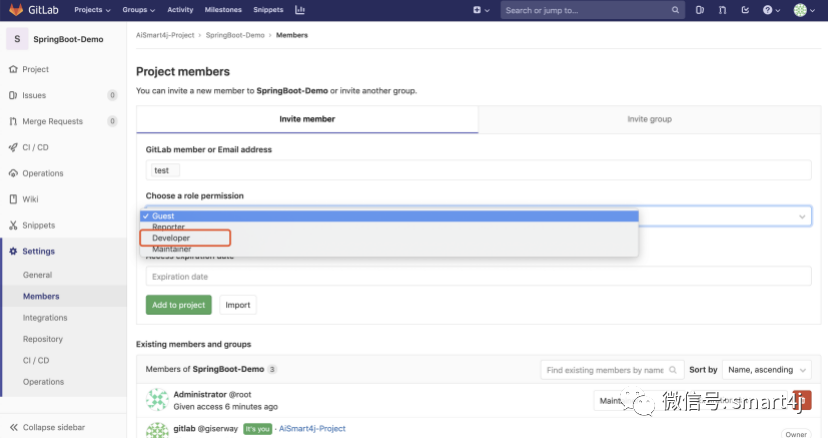Select Reporter role option
The image size is (830, 440).
click(389, 227)
